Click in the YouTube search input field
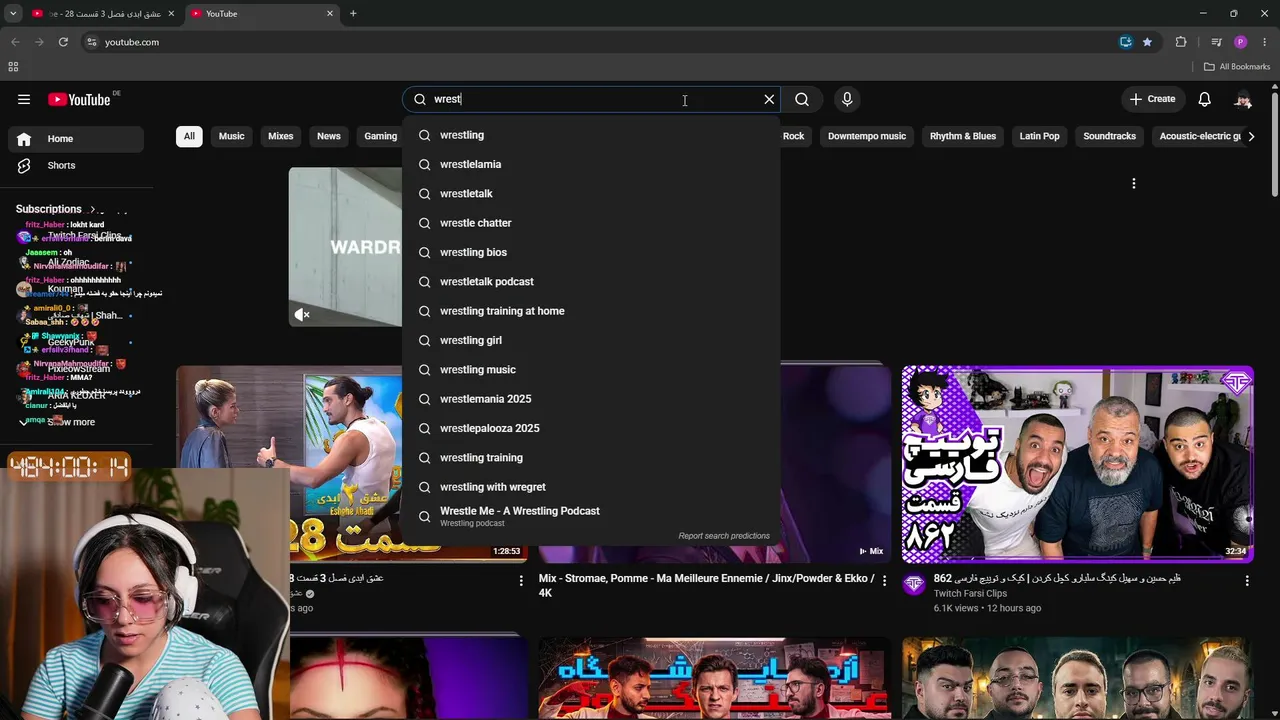This screenshot has height=720, width=1280. 593,99
